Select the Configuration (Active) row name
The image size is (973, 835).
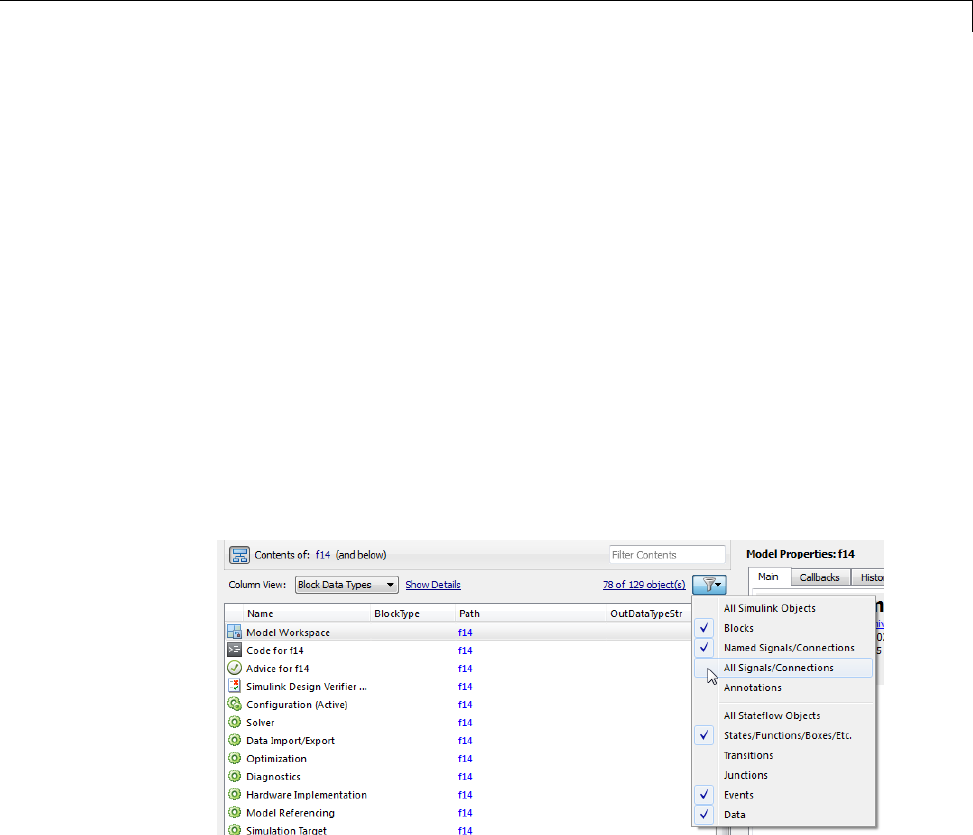click(x=297, y=704)
